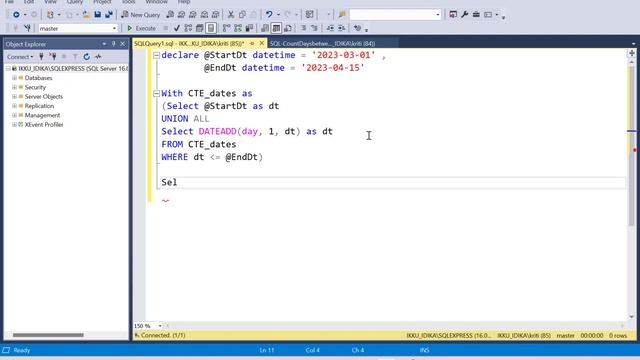Open the Help menu

click(184, 2)
